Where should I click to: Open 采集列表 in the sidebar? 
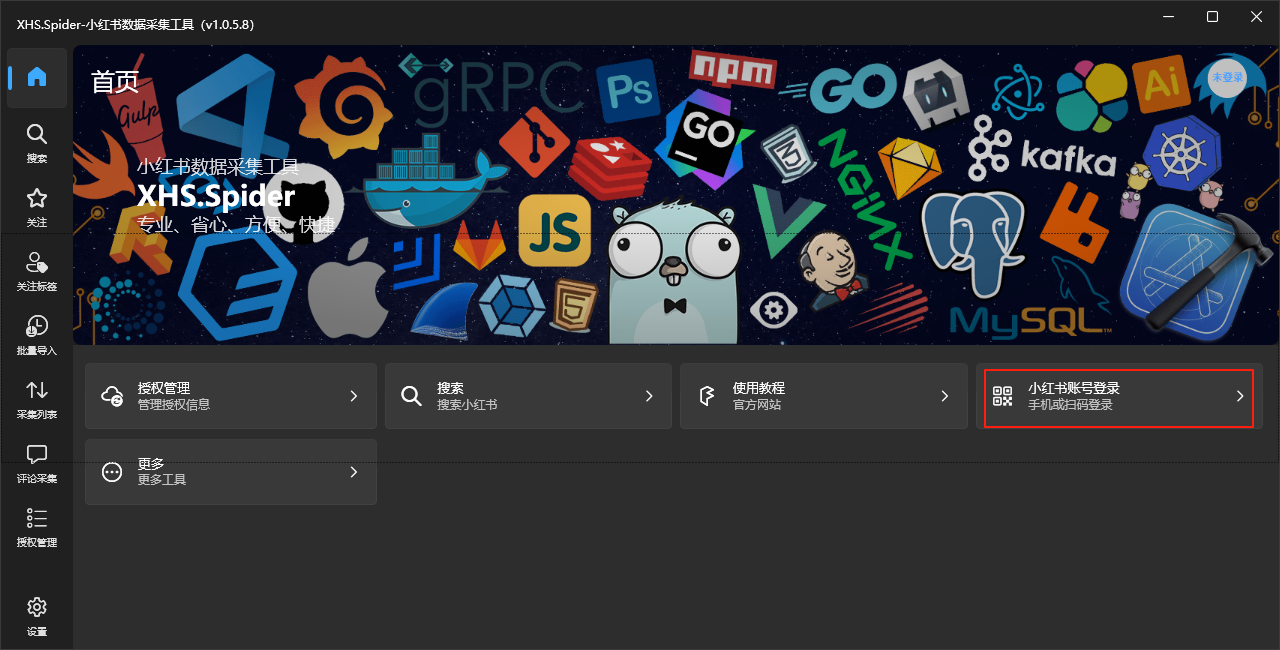coord(37,399)
